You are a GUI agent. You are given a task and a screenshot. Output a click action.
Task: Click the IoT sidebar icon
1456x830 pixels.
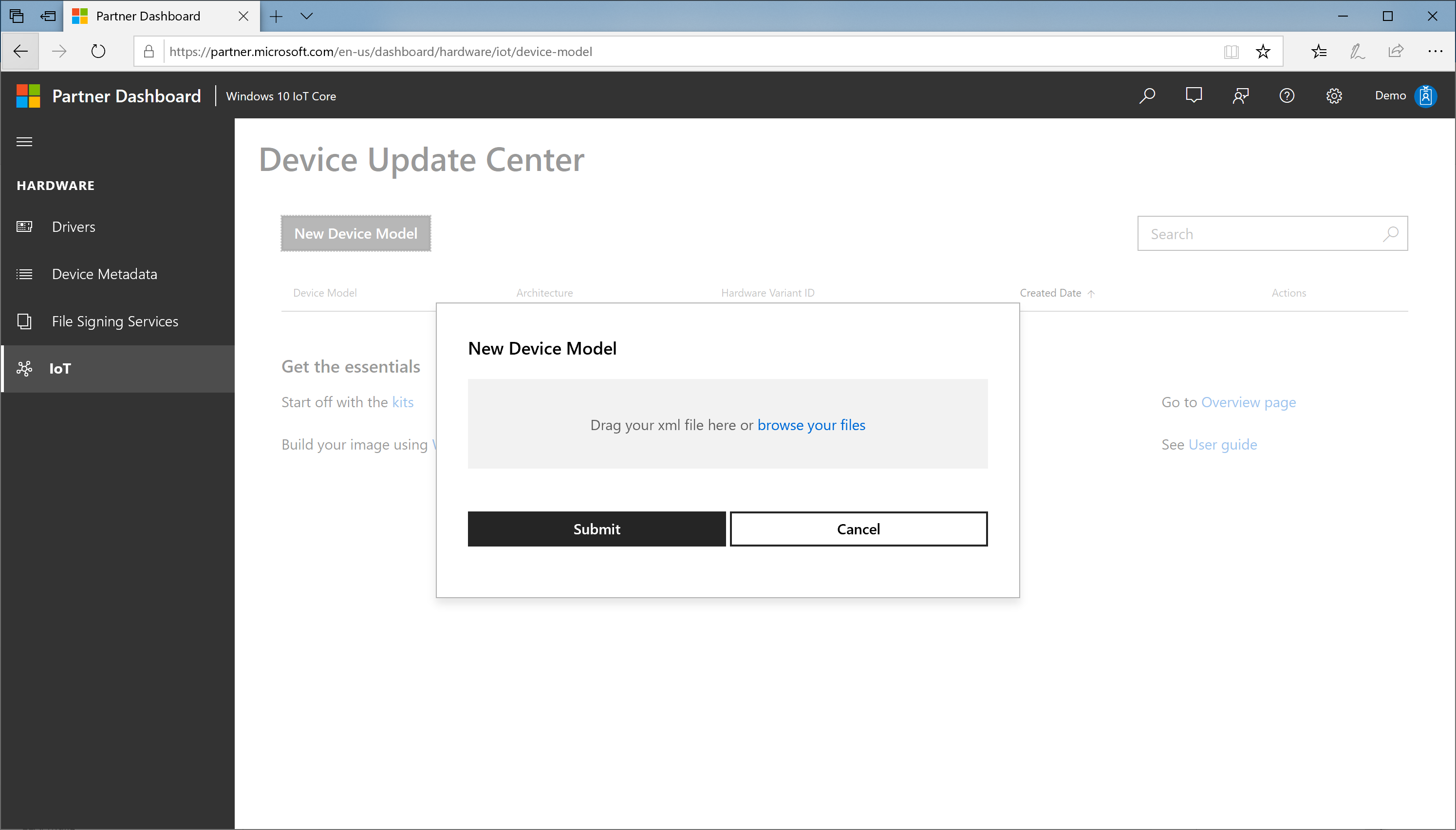[x=24, y=368]
